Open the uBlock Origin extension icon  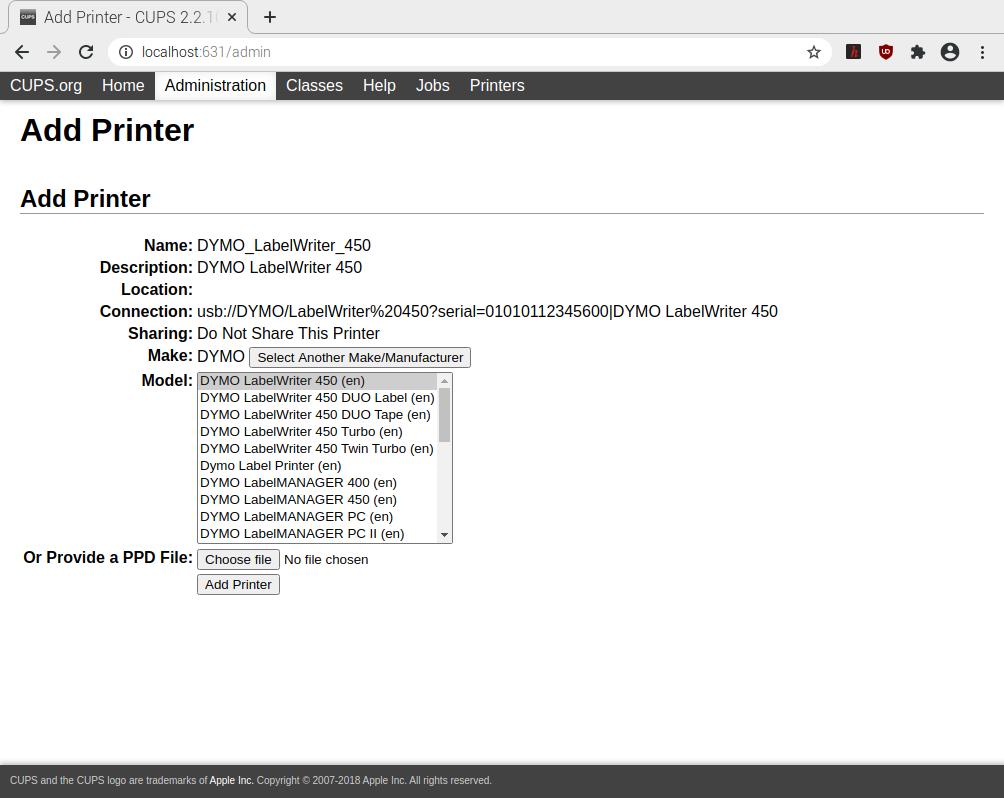(x=885, y=52)
